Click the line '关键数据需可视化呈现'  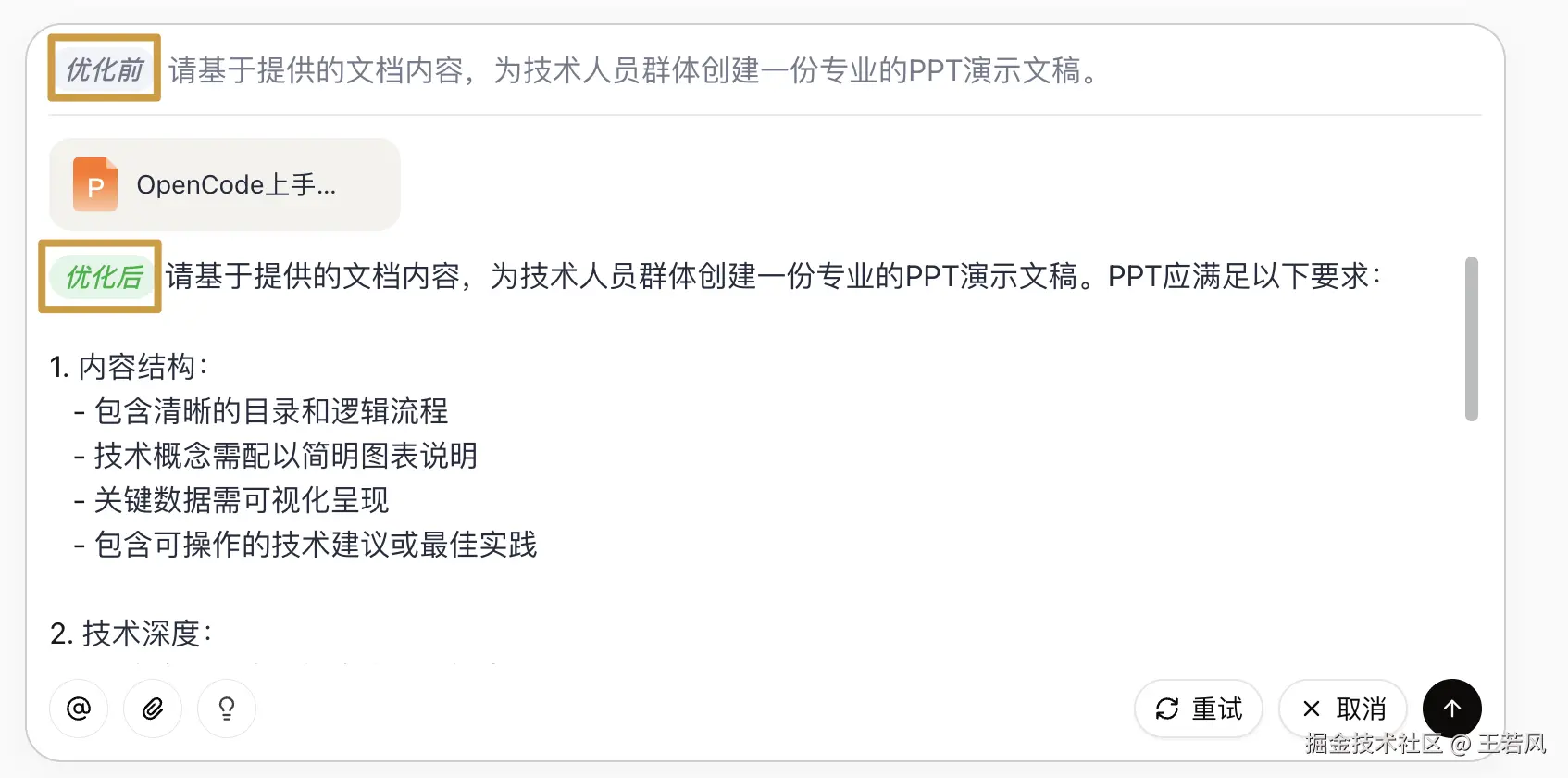pos(241,500)
